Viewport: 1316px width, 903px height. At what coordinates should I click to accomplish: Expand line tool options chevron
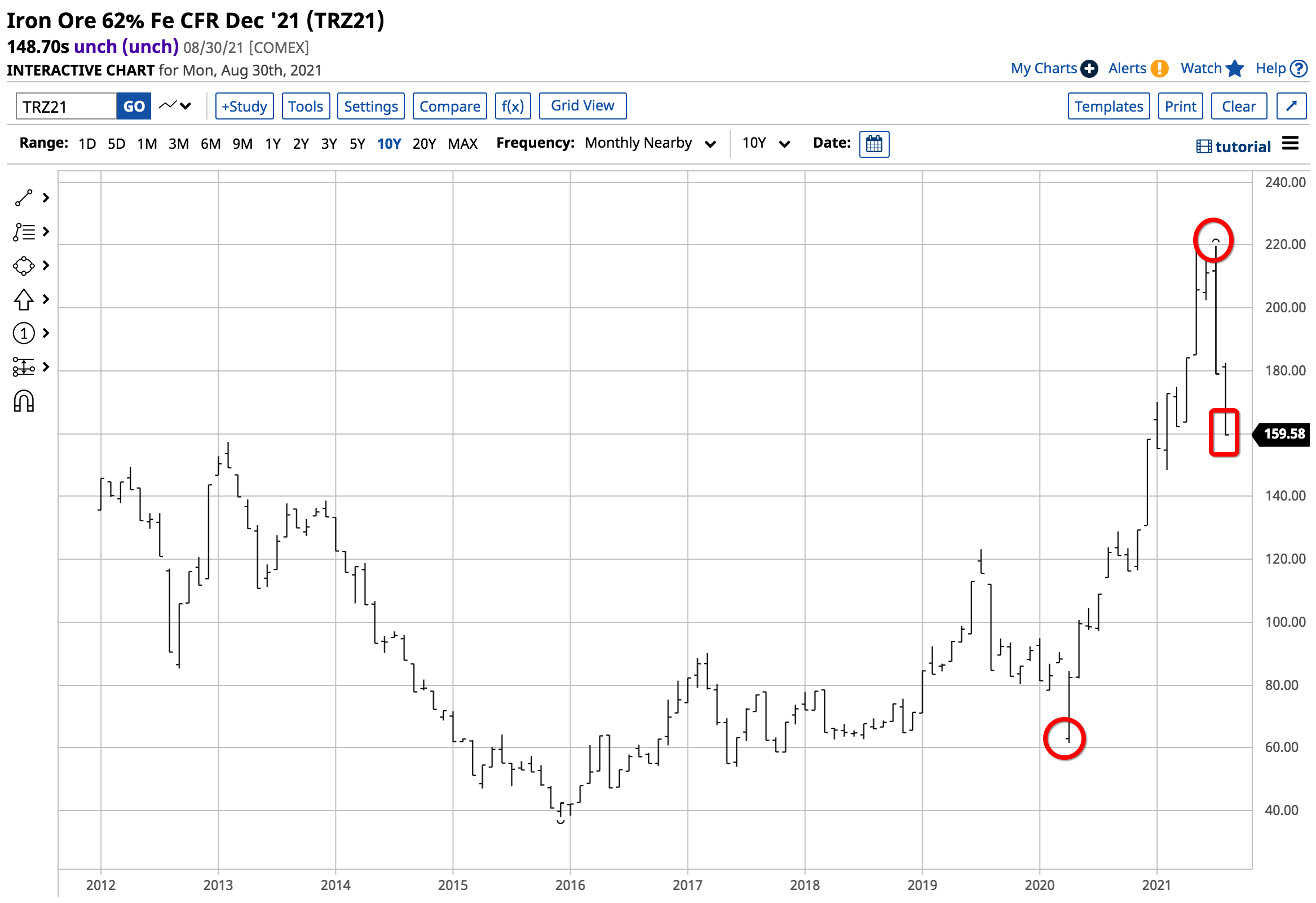[46, 198]
